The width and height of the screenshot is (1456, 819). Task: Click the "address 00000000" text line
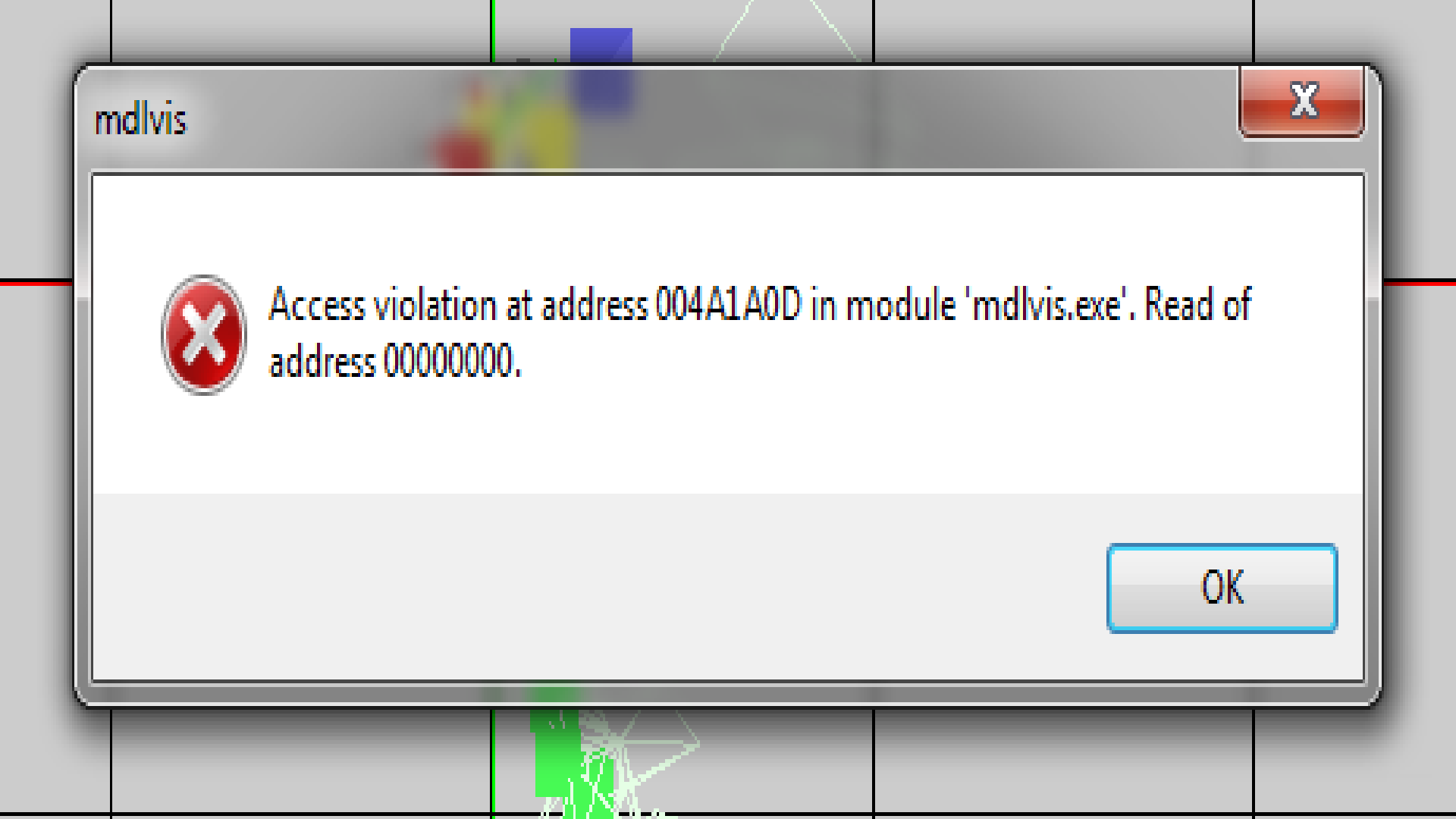[395, 361]
